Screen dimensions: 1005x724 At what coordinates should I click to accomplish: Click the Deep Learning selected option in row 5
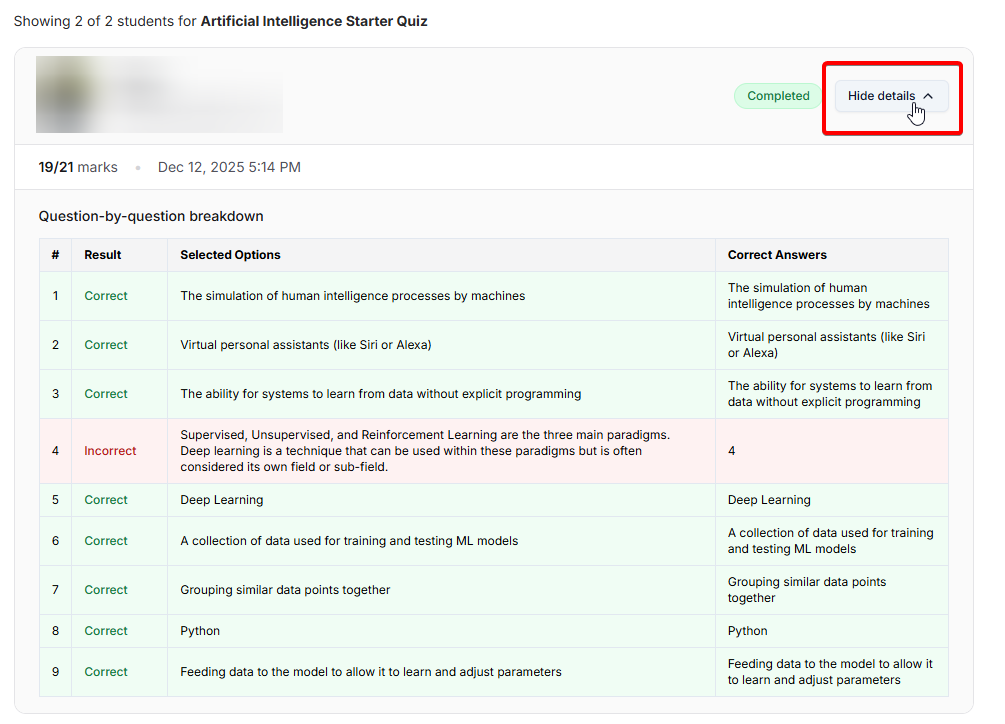click(x=221, y=500)
